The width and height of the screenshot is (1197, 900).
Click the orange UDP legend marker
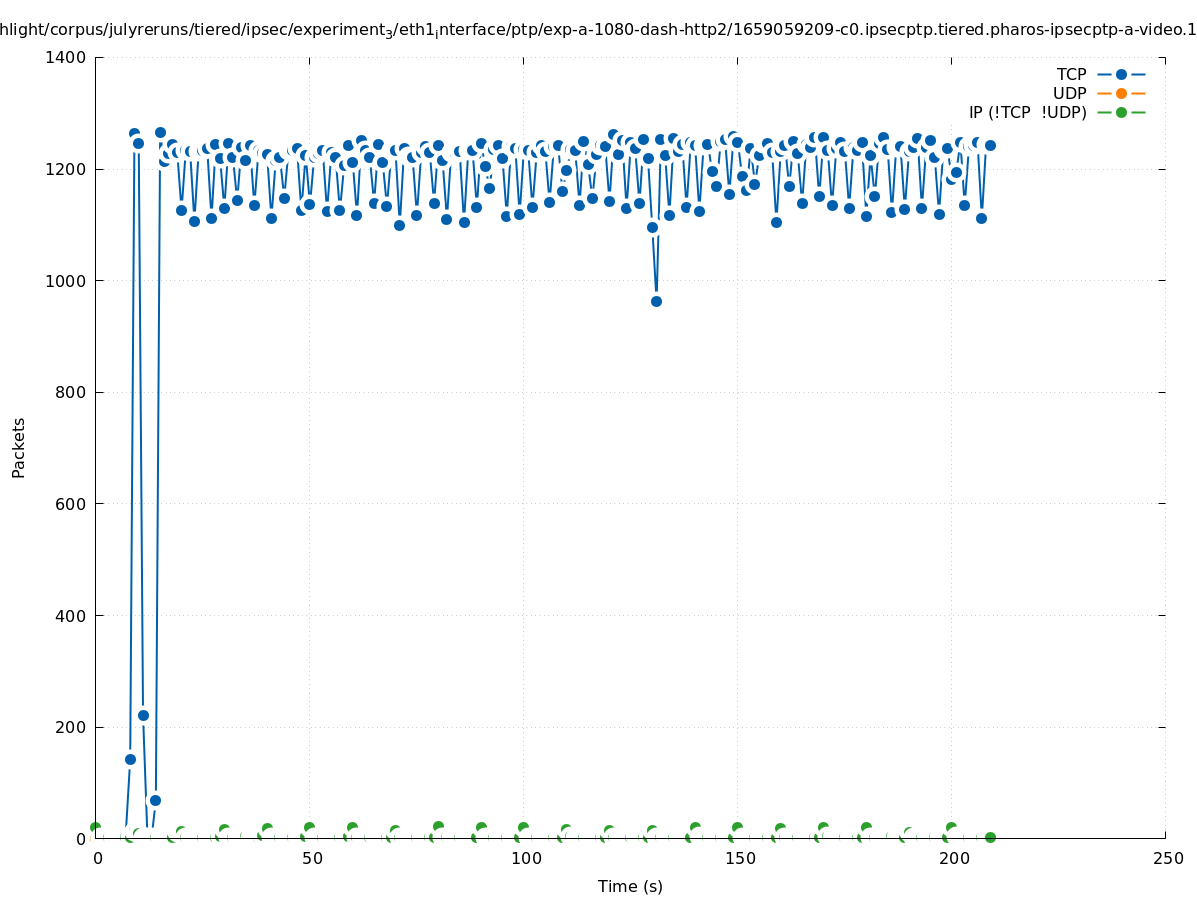pos(1121,93)
